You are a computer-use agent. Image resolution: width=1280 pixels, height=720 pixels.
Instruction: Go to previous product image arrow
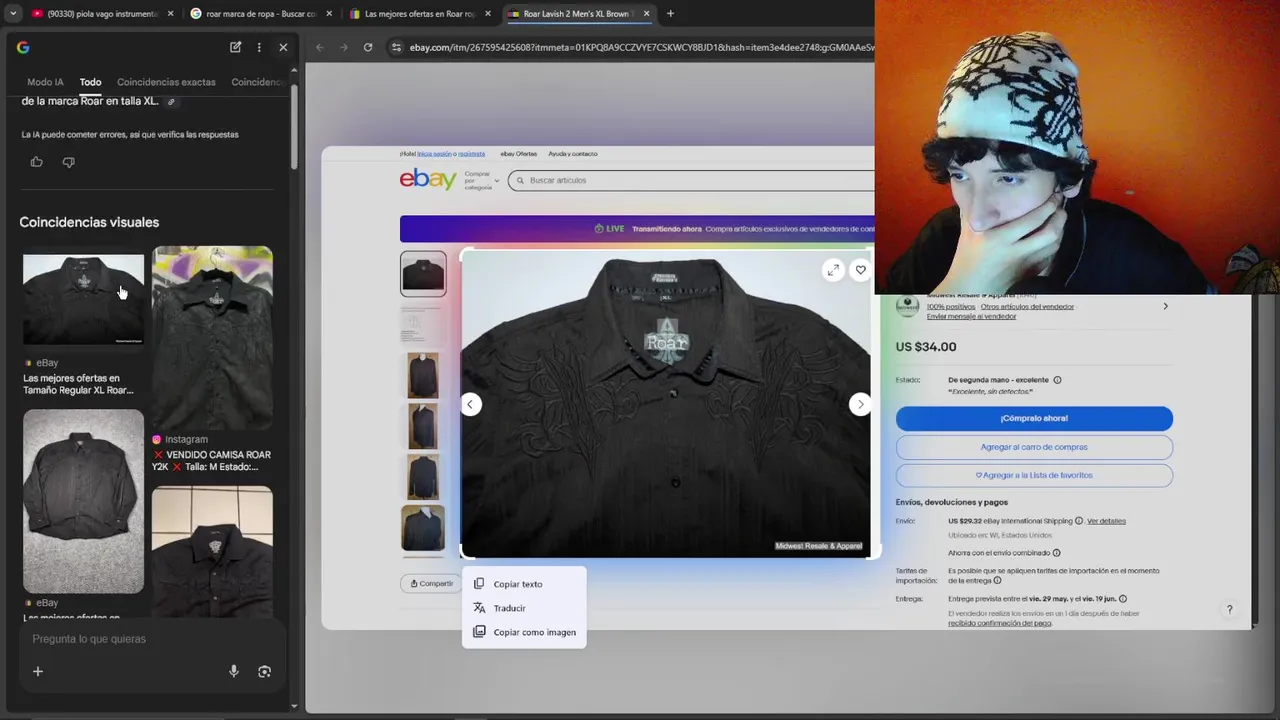pyautogui.click(x=470, y=404)
